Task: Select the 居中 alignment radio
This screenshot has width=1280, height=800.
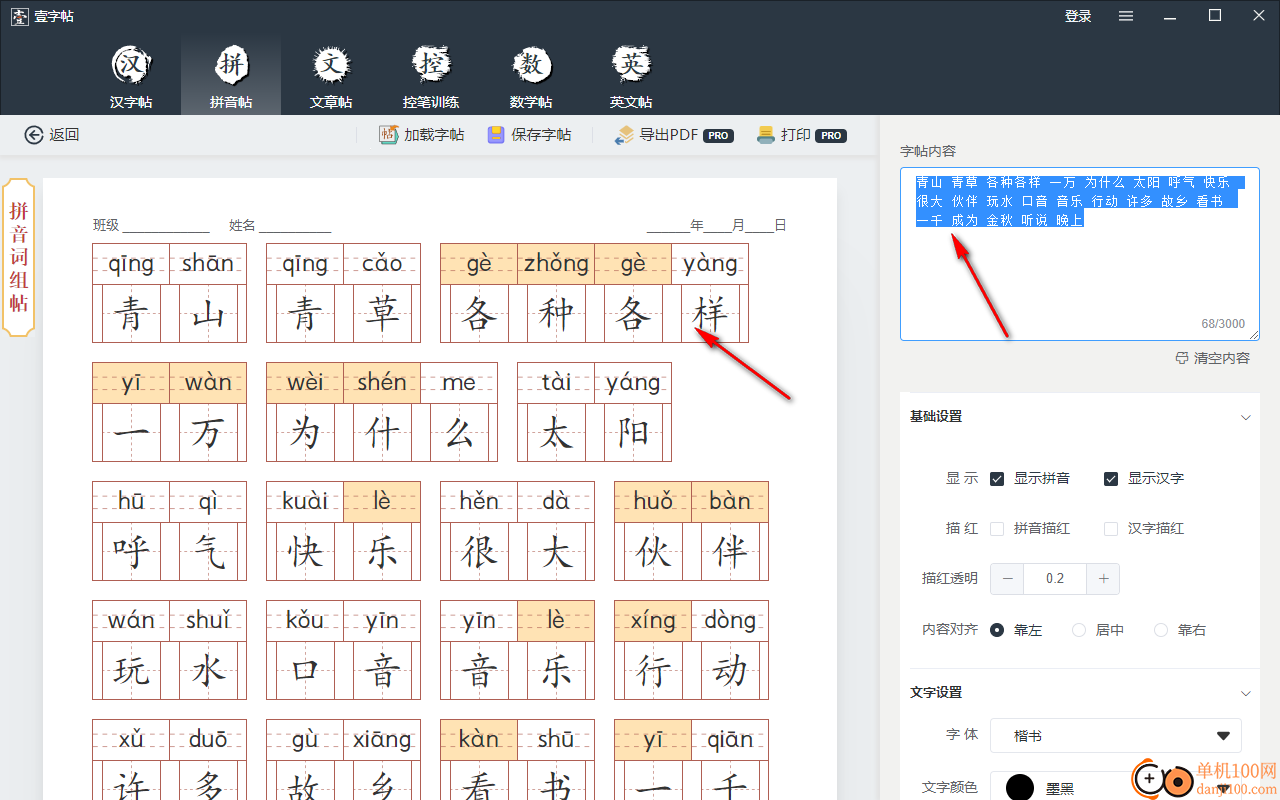Action: (1079, 630)
